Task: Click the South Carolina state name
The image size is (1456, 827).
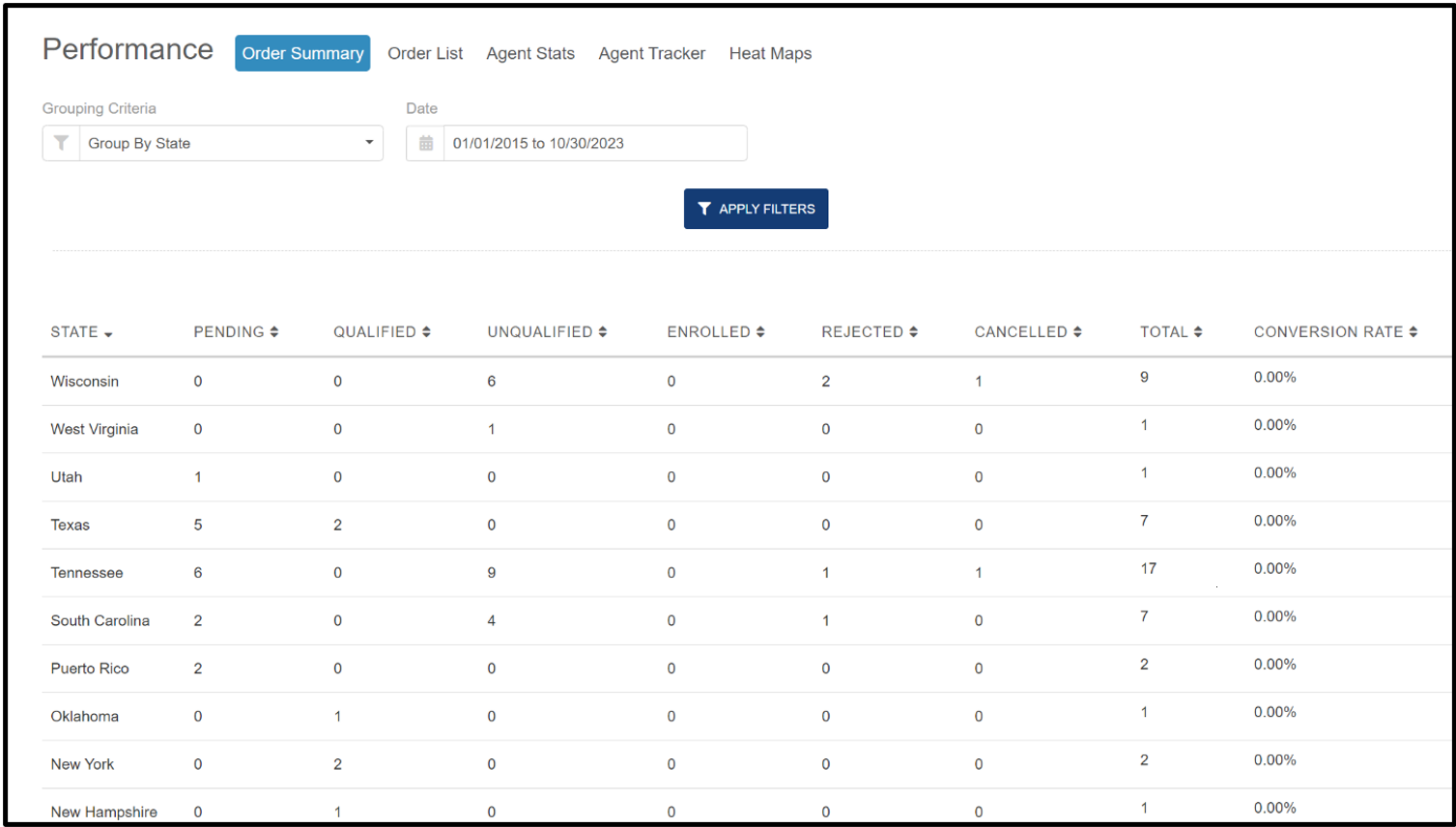Action: 100,620
